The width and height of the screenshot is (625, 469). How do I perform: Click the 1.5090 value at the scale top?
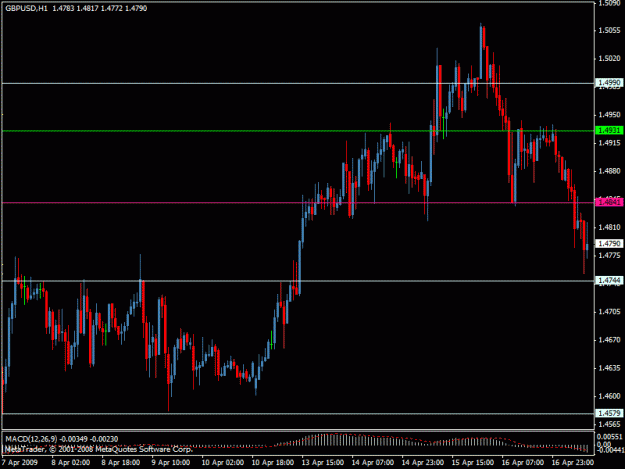click(609, 3)
